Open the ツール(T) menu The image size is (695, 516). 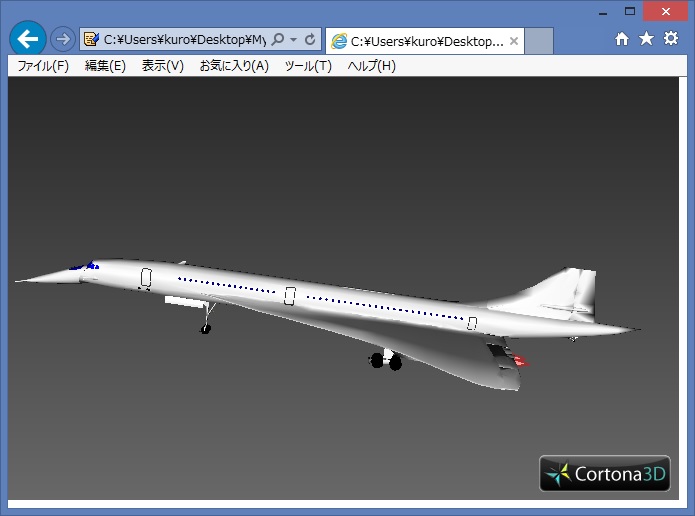coord(308,66)
